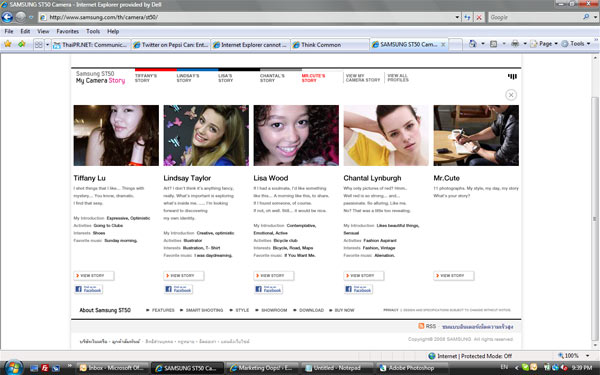Viewport: 600px width, 375px height.
Task: Switch to Think Common tab
Action: (330, 45)
